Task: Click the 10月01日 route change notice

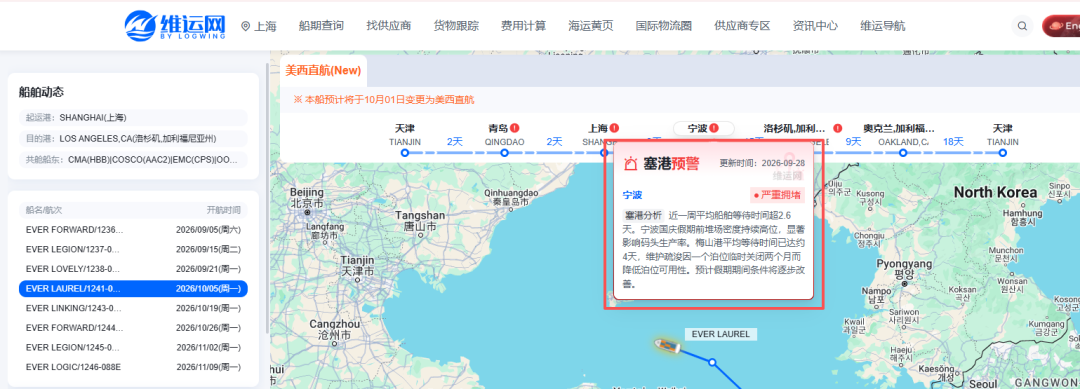Action: tap(384, 100)
